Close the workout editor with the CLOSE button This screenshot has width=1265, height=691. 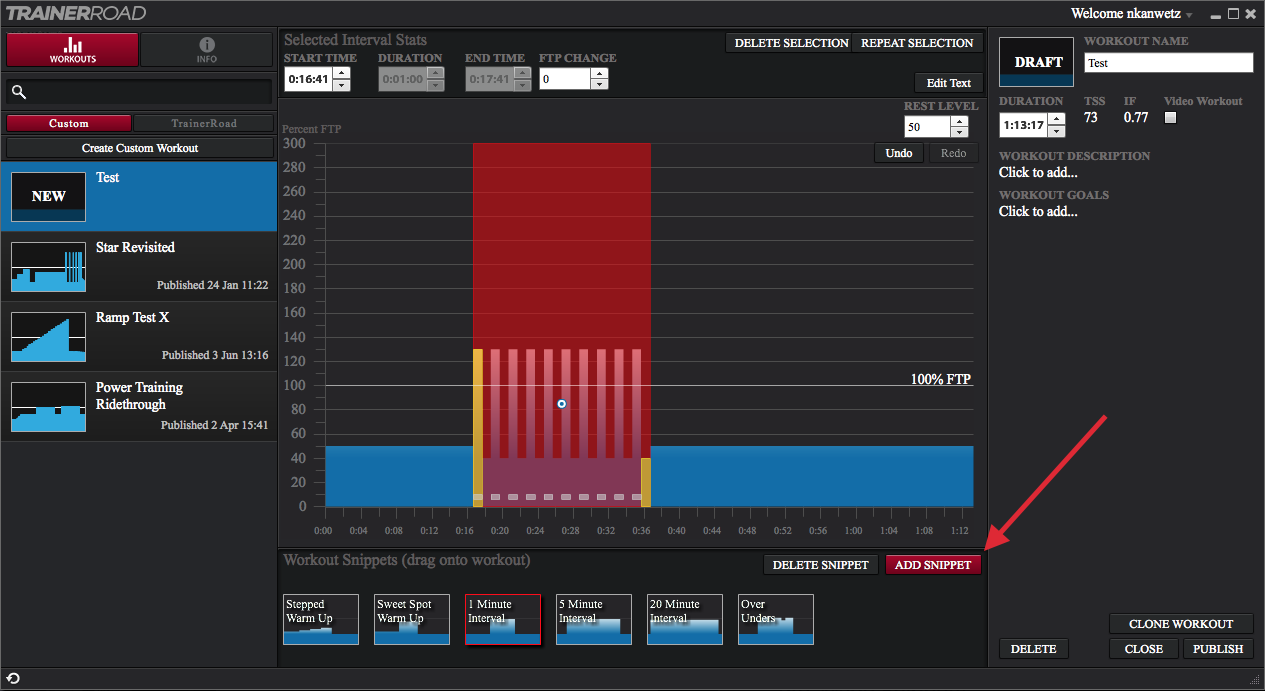[1144, 649]
